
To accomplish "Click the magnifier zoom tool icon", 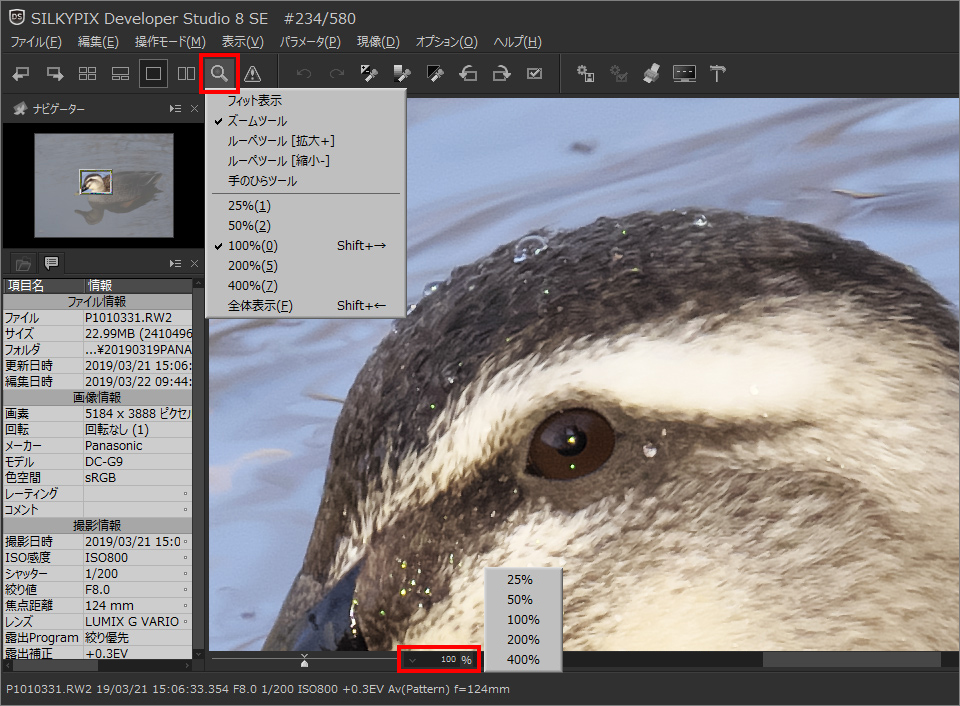I will click(219, 74).
